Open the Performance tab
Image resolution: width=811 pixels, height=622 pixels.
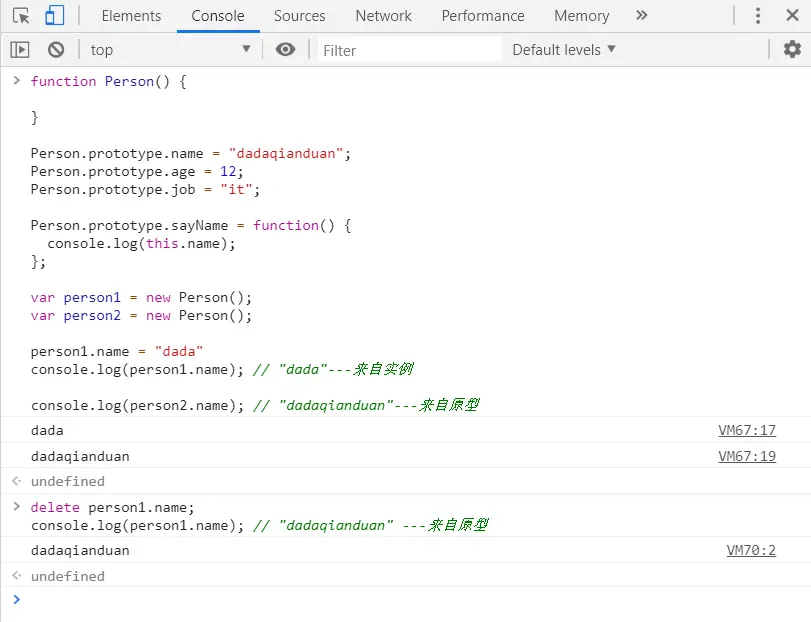tap(483, 16)
